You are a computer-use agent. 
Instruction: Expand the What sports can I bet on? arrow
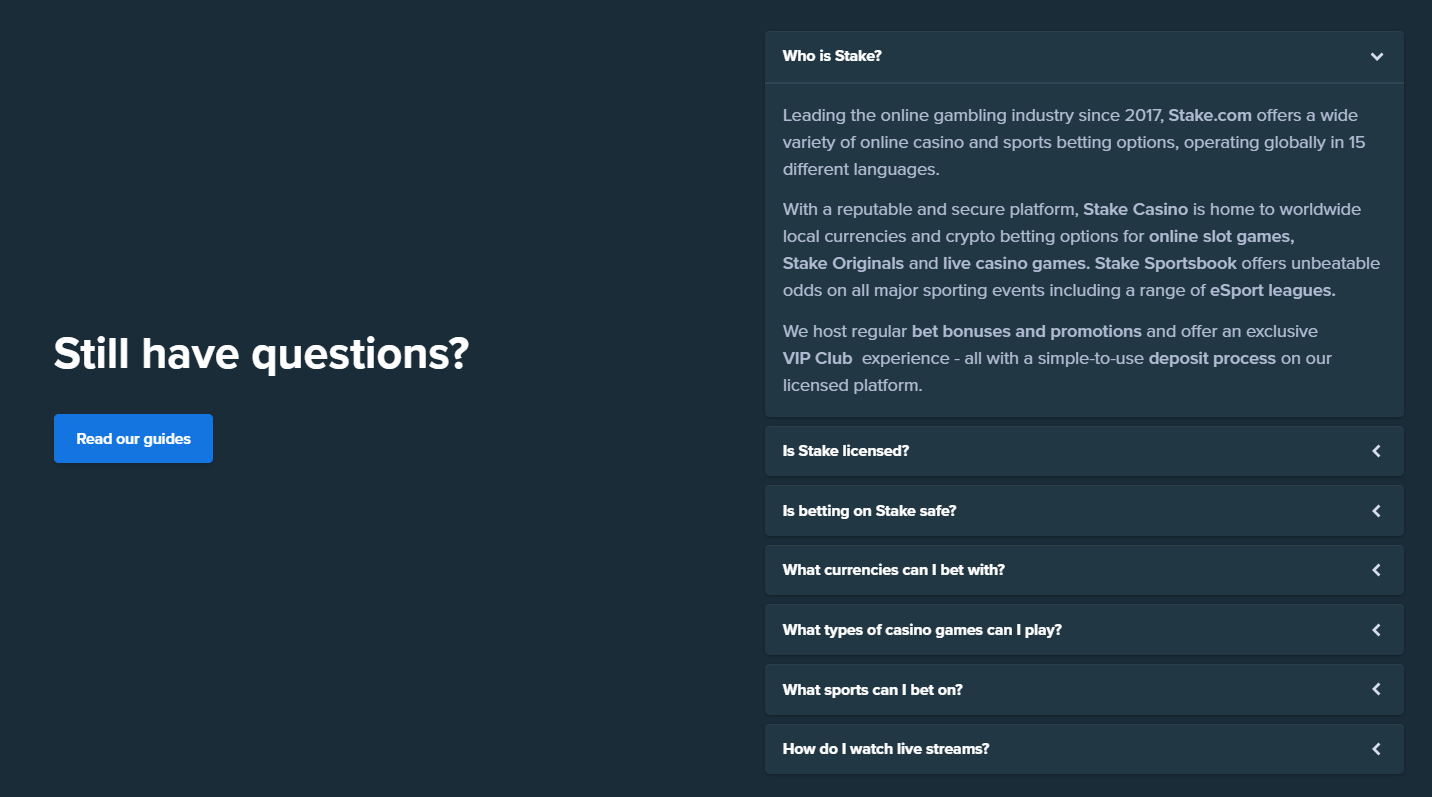1377,689
